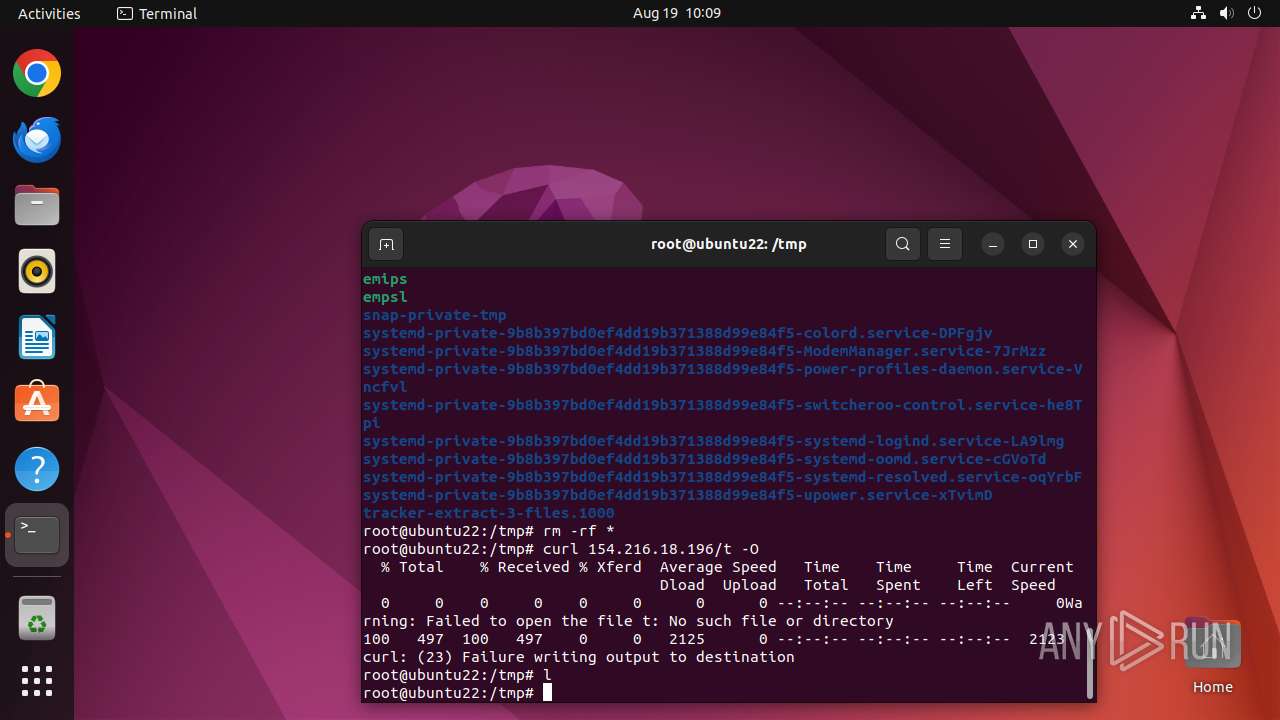This screenshot has height=720, width=1280.
Task: Click the network status icon
Action: [1198, 13]
